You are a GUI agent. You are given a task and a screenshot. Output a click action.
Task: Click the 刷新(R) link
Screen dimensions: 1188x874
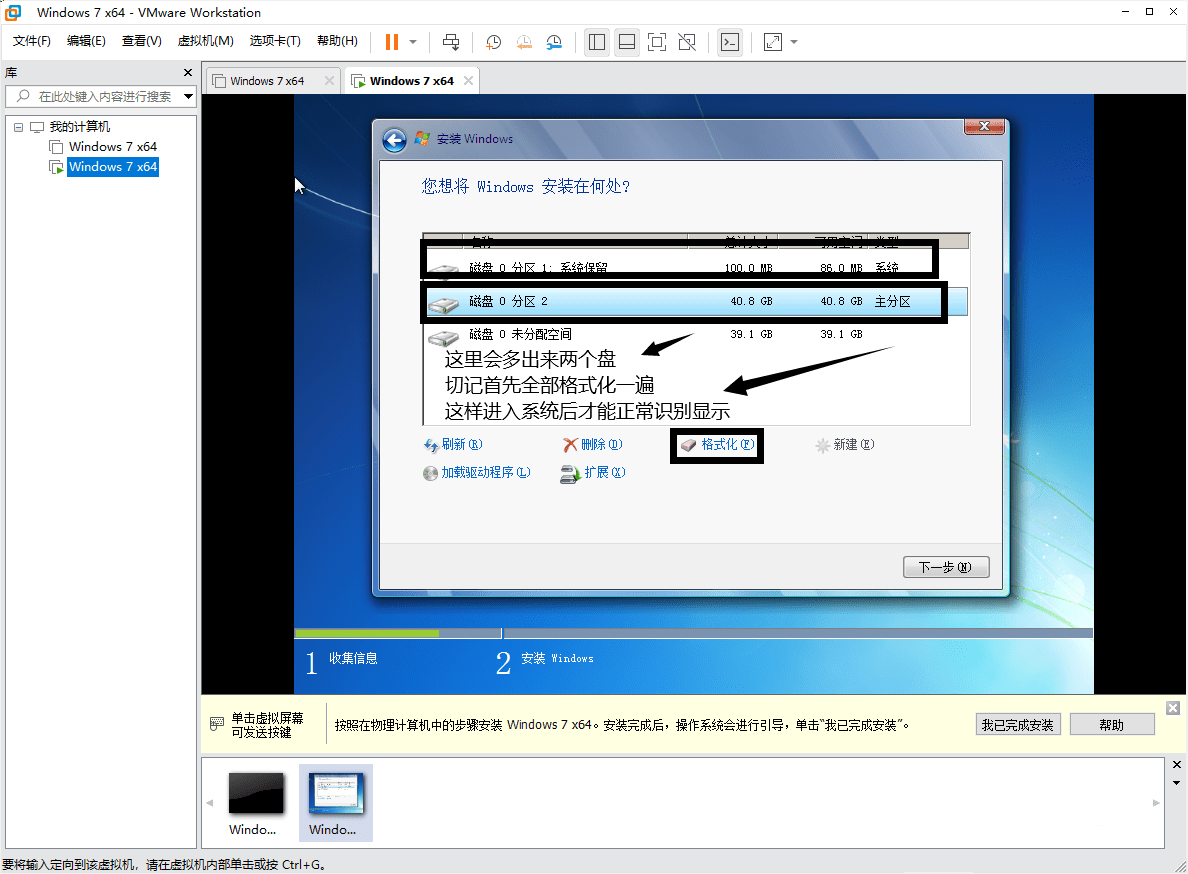point(453,445)
